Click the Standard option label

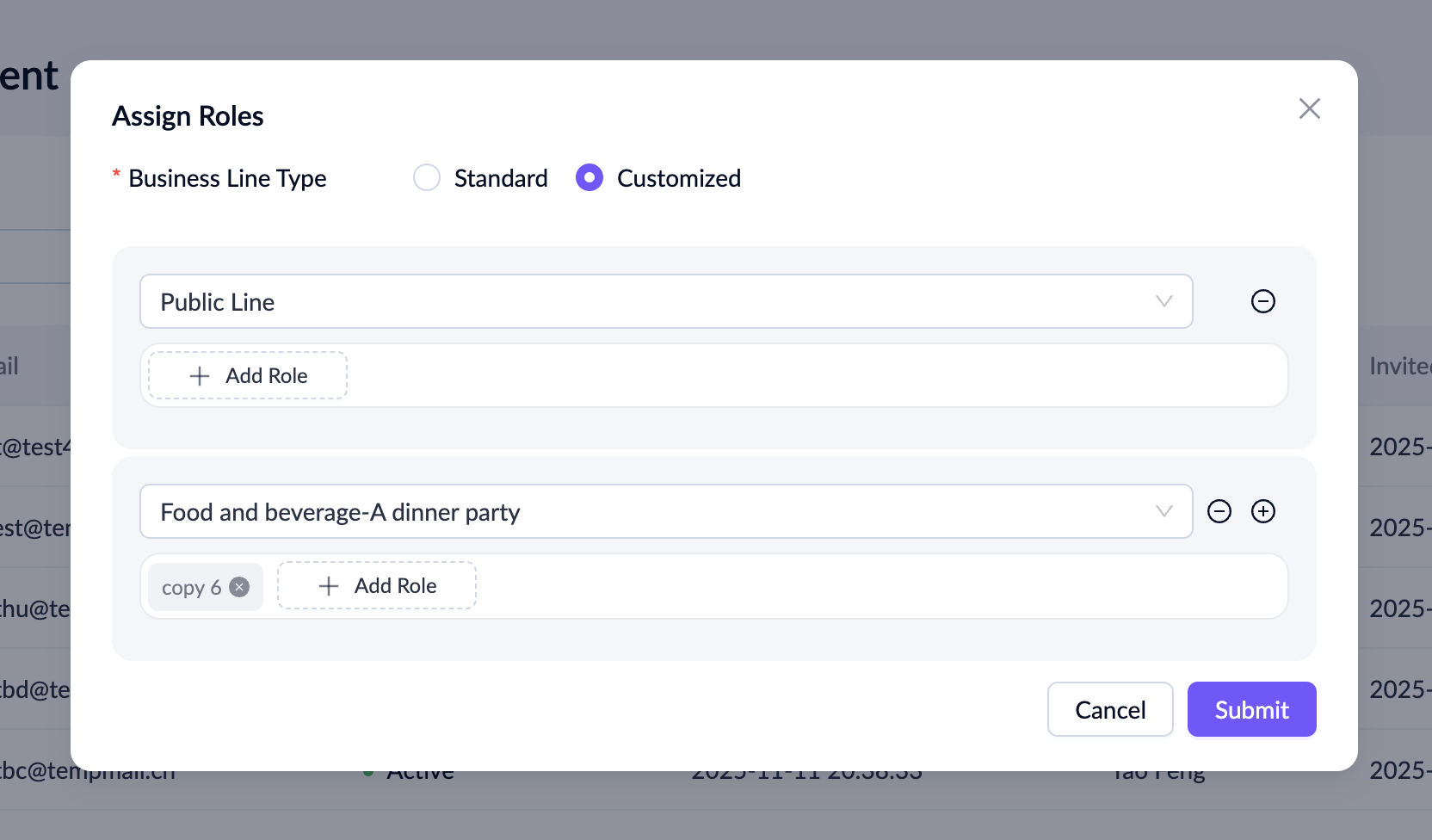(501, 178)
